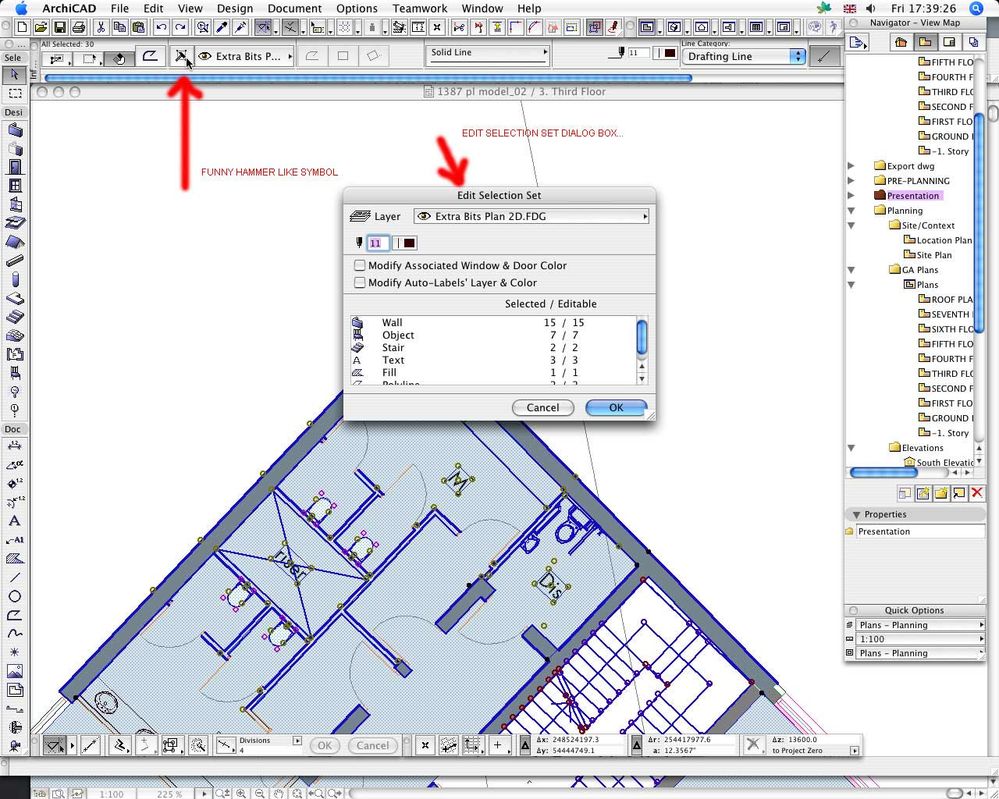Open the File menu
Screen dimensions: 999x799
click(x=119, y=8)
